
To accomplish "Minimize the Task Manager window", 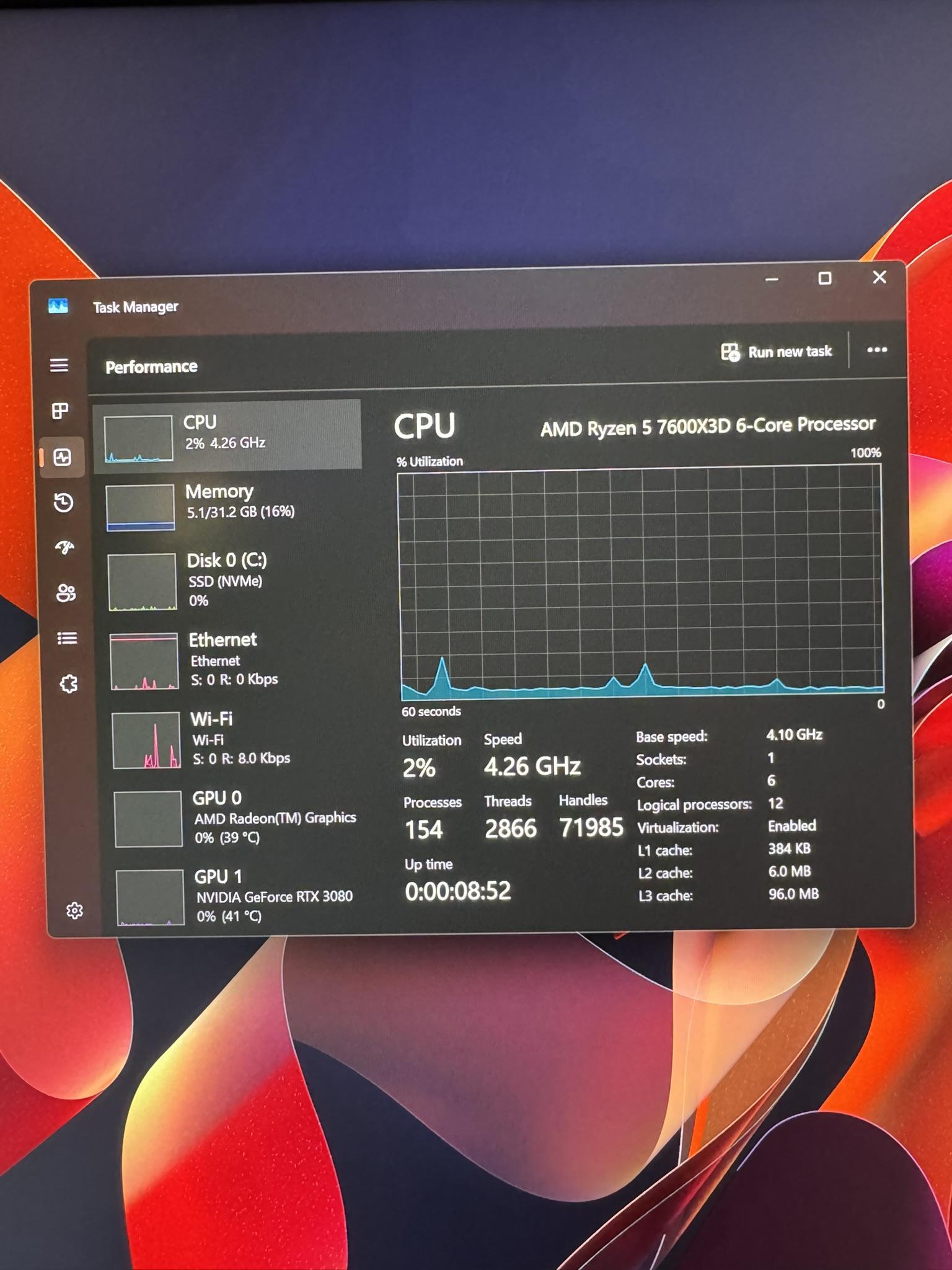I will (771, 280).
